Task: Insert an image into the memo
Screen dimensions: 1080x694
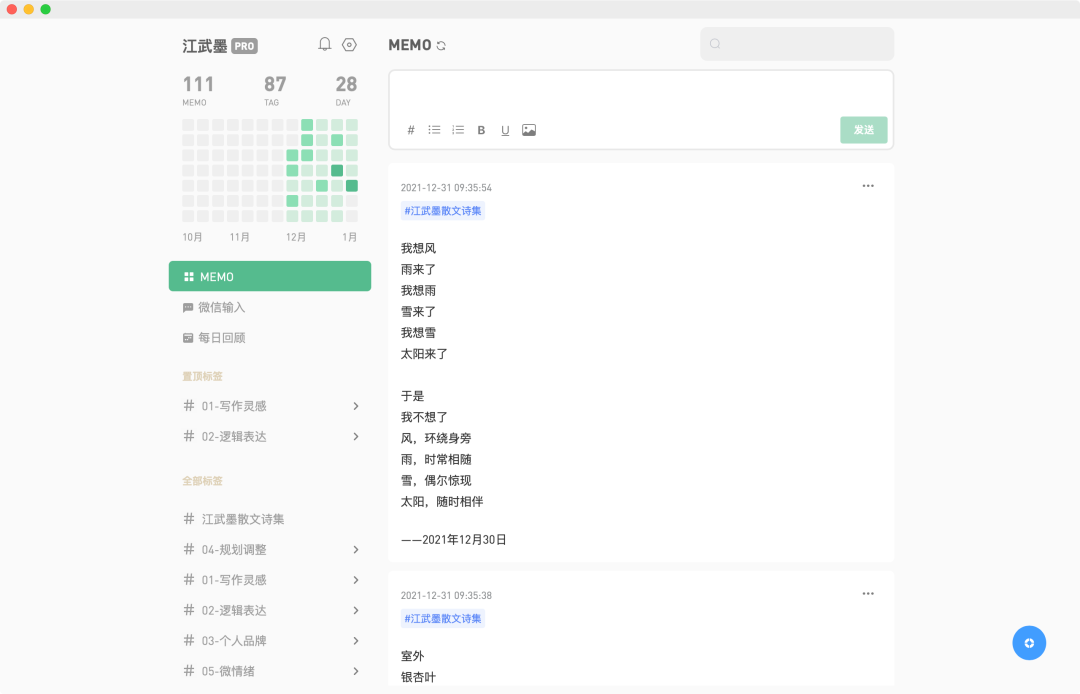Action: (x=529, y=130)
